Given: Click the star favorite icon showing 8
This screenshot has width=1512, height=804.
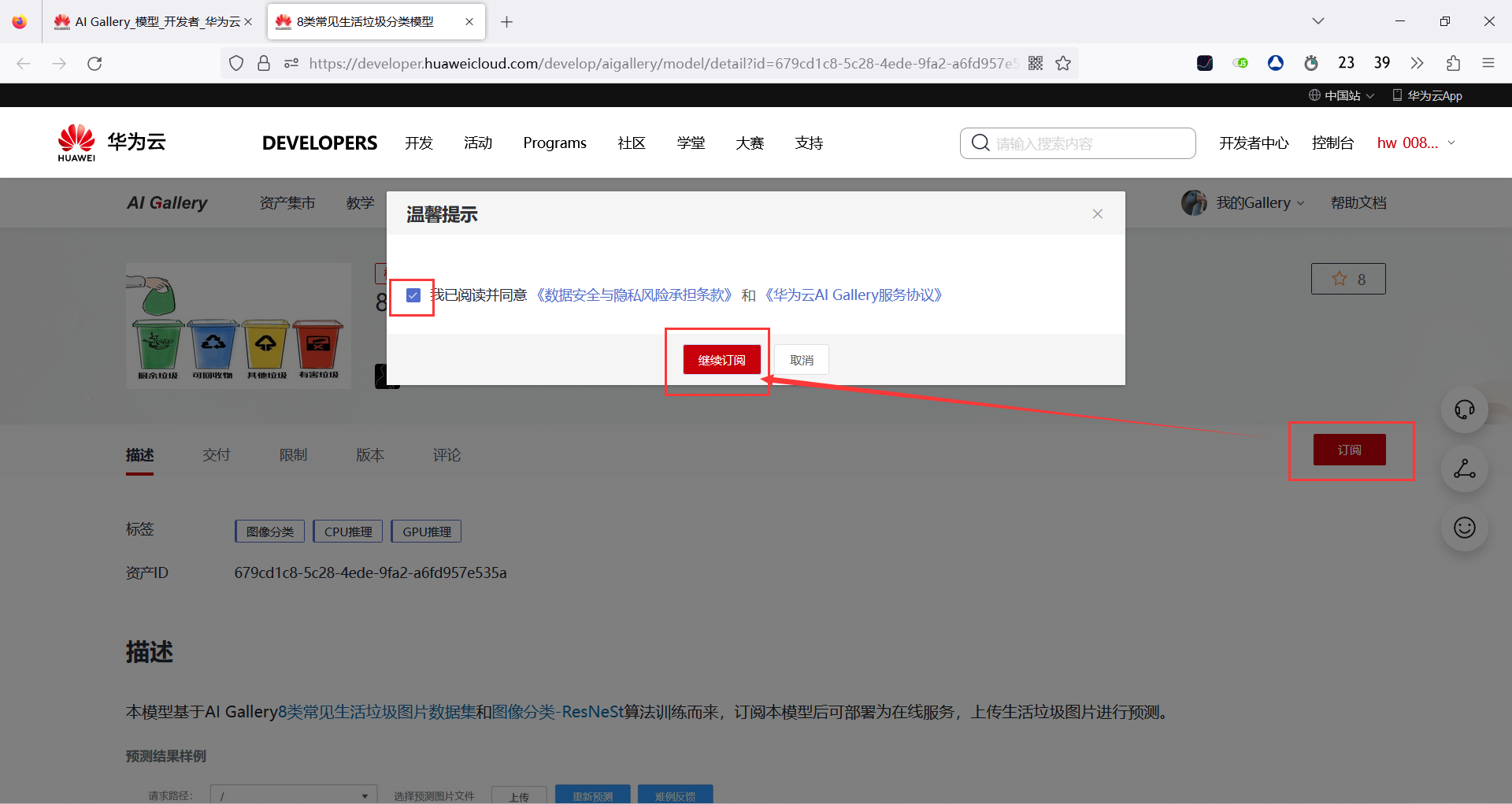Looking at the screenshot, I should click(1347, 279).
